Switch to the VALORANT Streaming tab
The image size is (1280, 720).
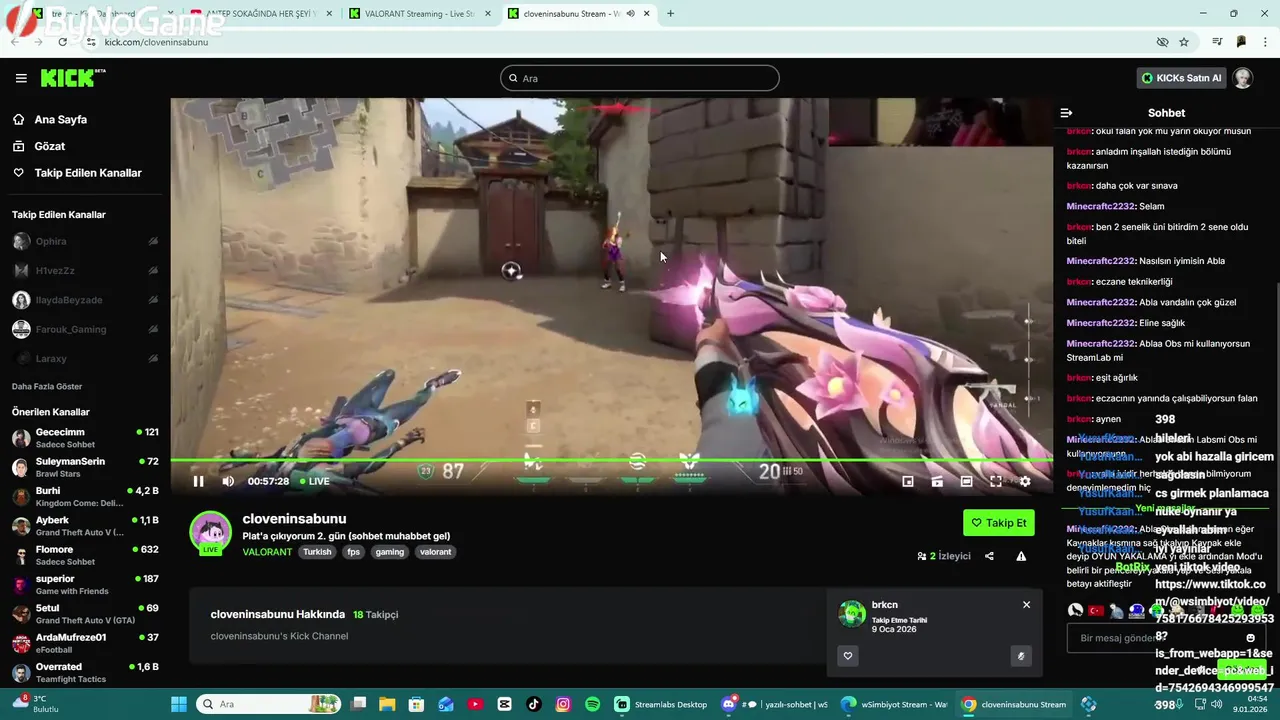pos(420,14)
